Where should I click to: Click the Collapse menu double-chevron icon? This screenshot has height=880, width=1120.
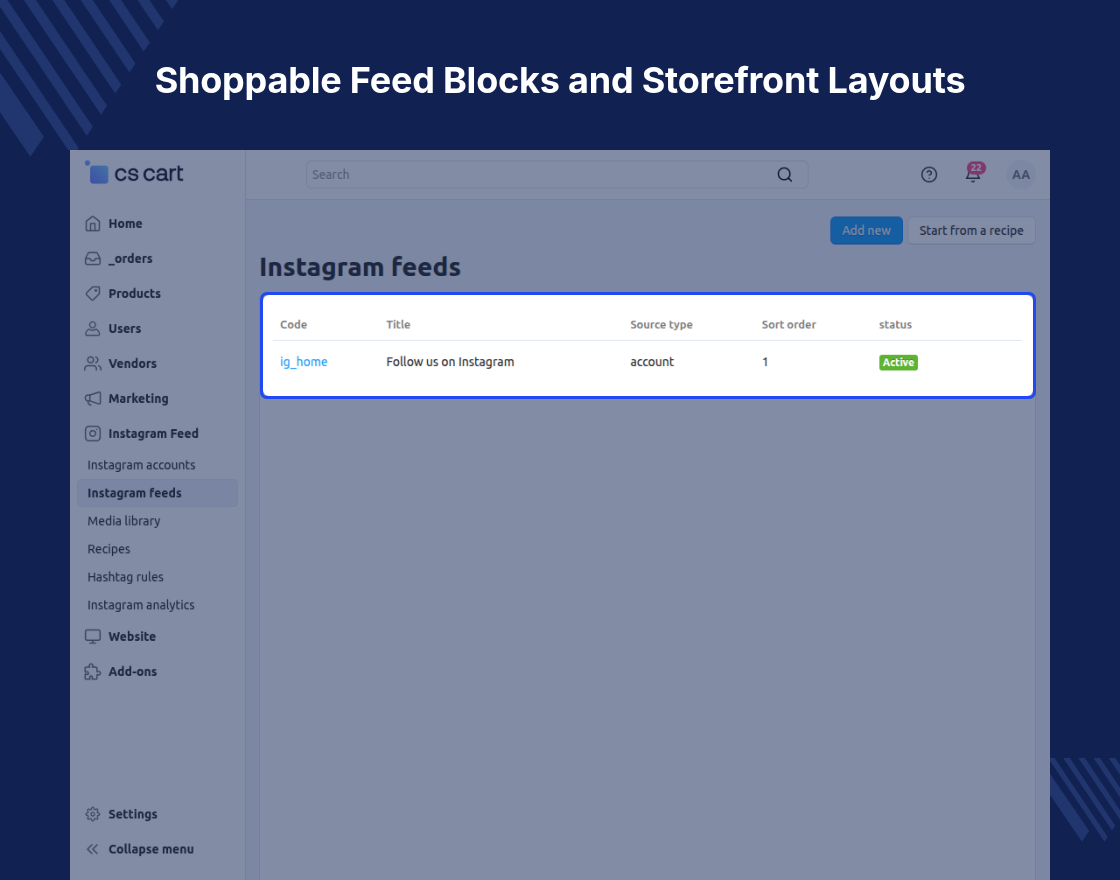coord(93,849)
